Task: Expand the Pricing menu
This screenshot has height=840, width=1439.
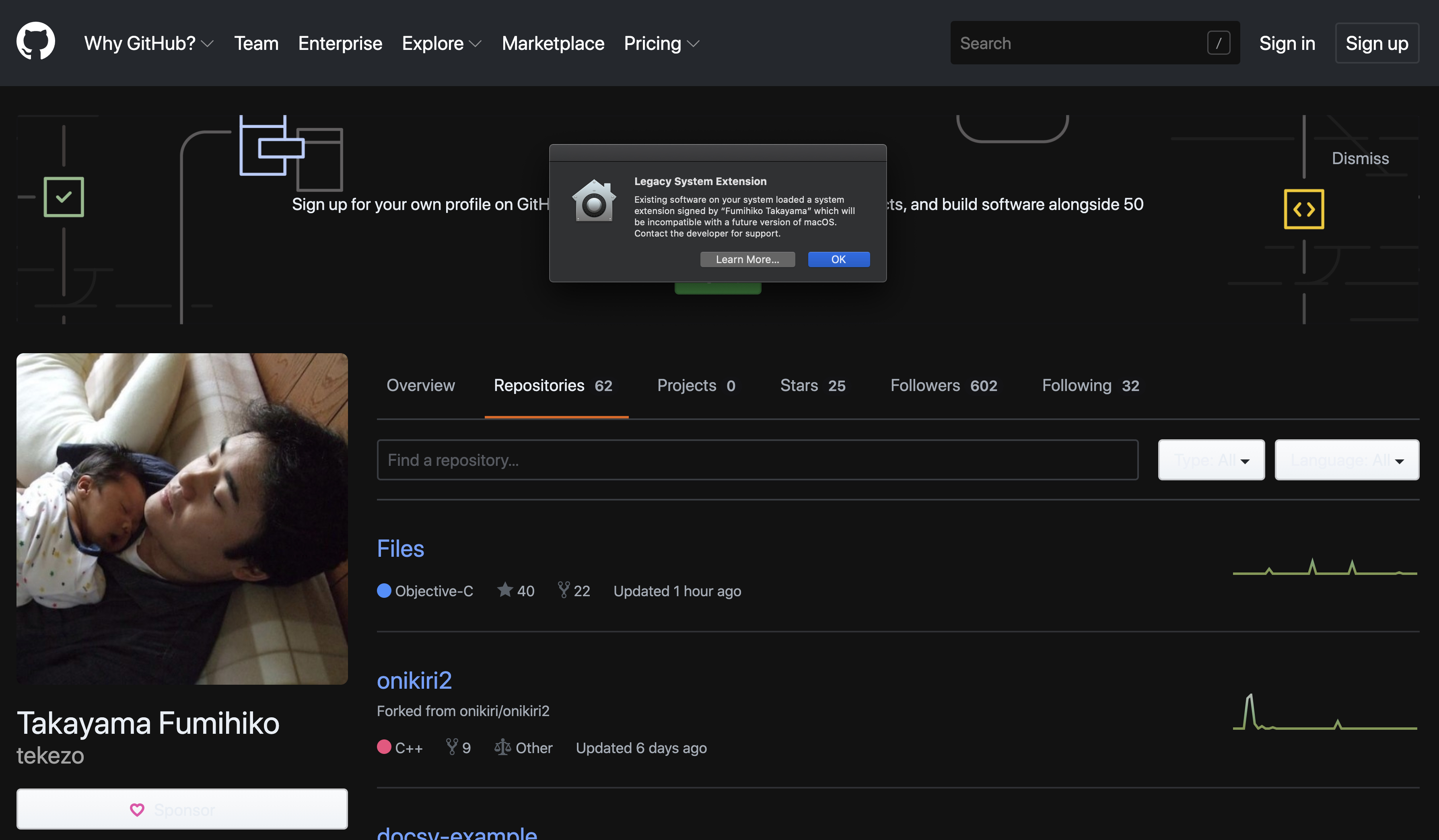Action: click(661, 43)
